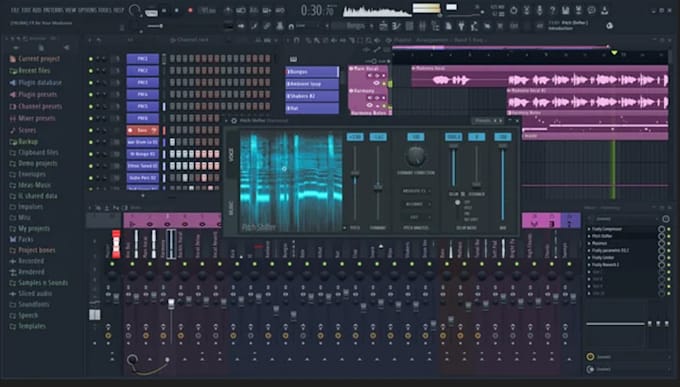Select the Ambient loop pattern
The width and height of the screenshot is (680, 387).
(312, 84)
